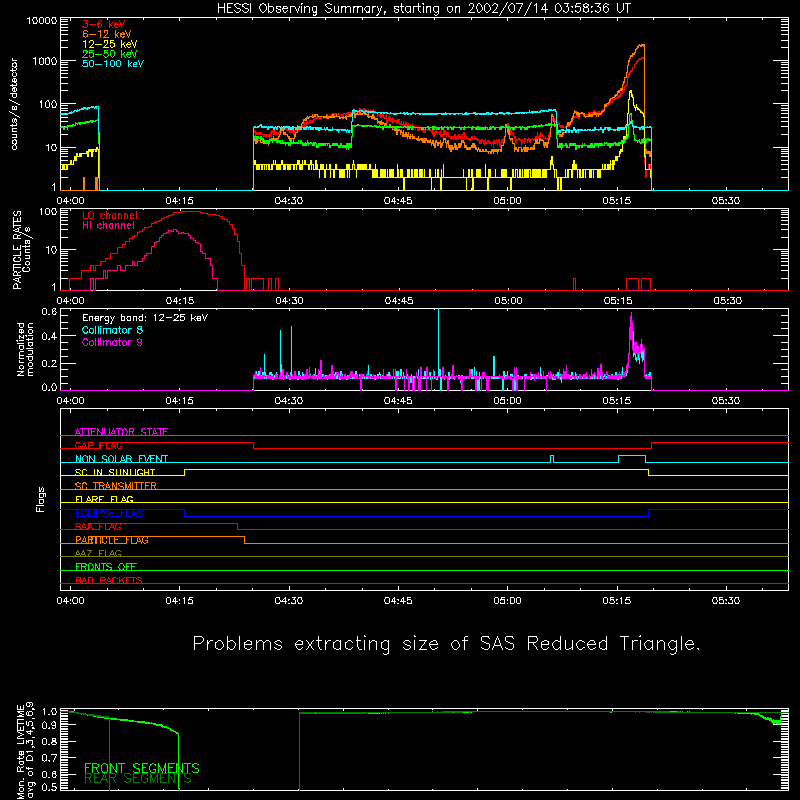Click the SC TRANSMITTER flag label
The height and width of the screenshot is (800, 800).
pyautogui.click(x=116, y=485)
